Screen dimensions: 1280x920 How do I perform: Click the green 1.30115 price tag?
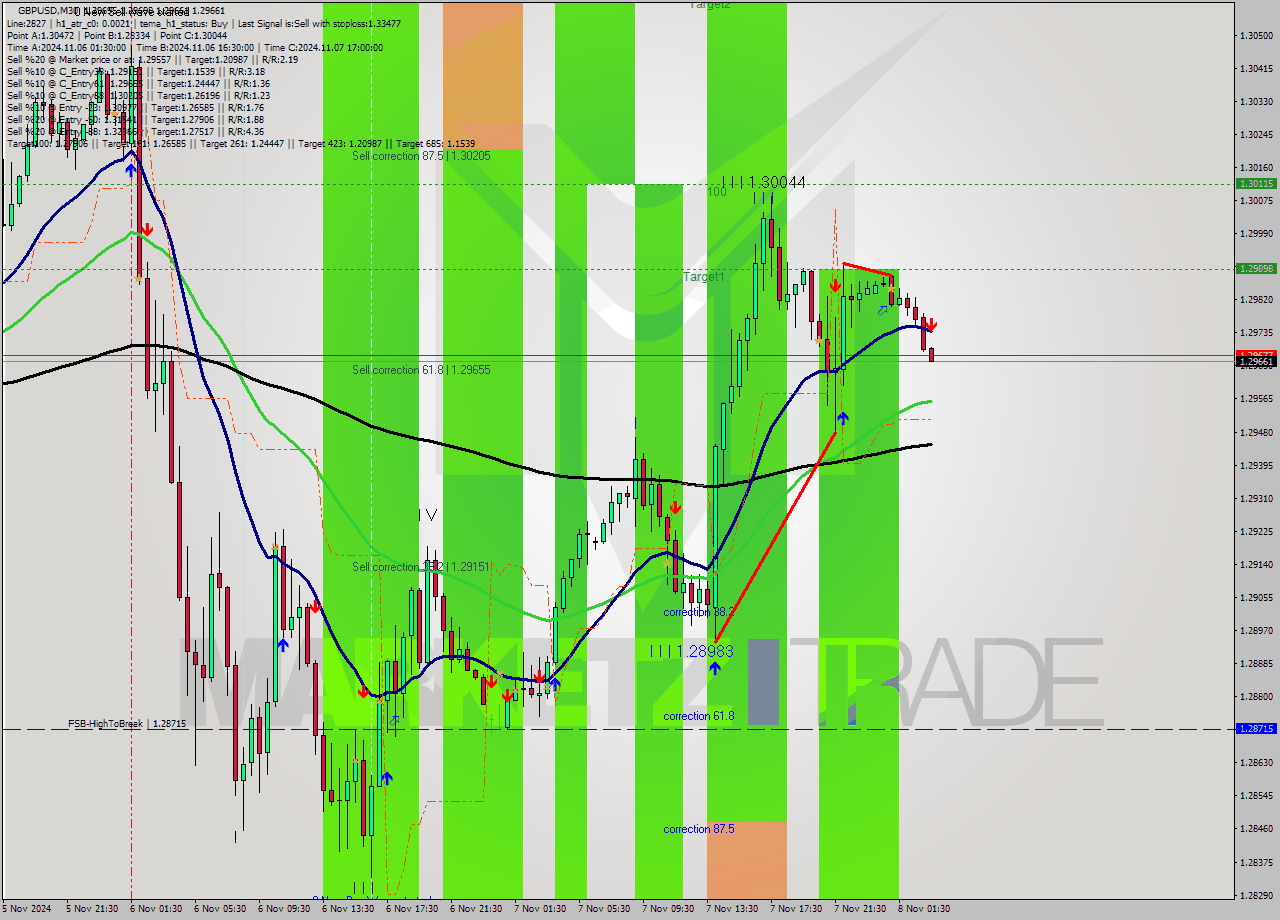(1255, 184)
